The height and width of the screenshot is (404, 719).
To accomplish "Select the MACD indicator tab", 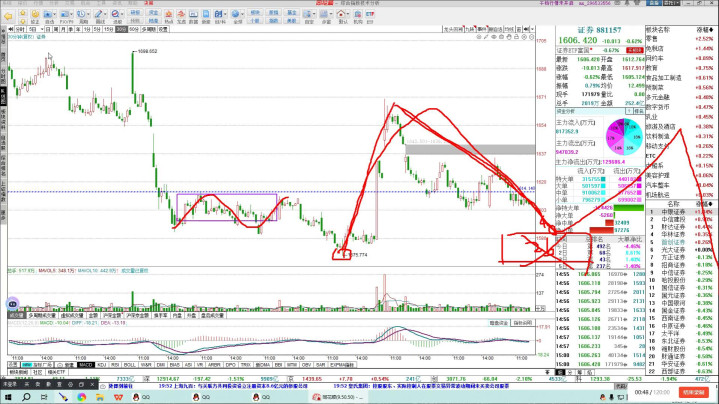I will [x=85, y=365].
